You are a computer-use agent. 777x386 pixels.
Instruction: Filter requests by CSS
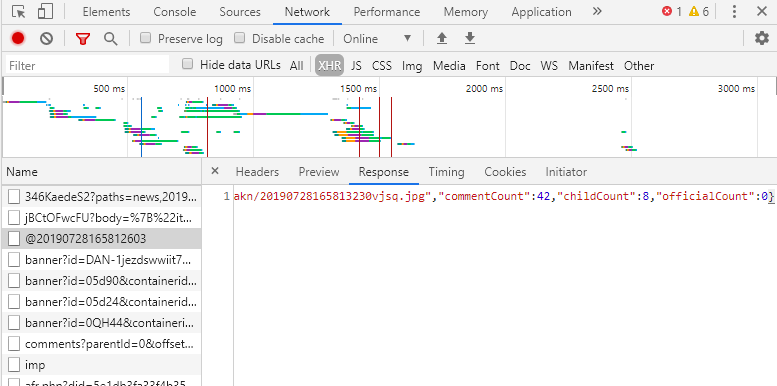(382, 65)
